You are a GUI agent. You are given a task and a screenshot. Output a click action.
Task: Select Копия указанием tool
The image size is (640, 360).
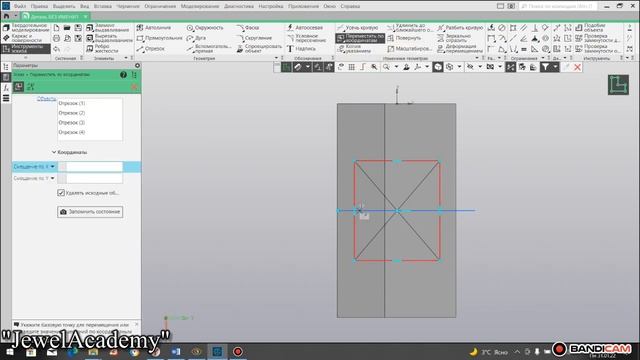[x=354, y=49]
